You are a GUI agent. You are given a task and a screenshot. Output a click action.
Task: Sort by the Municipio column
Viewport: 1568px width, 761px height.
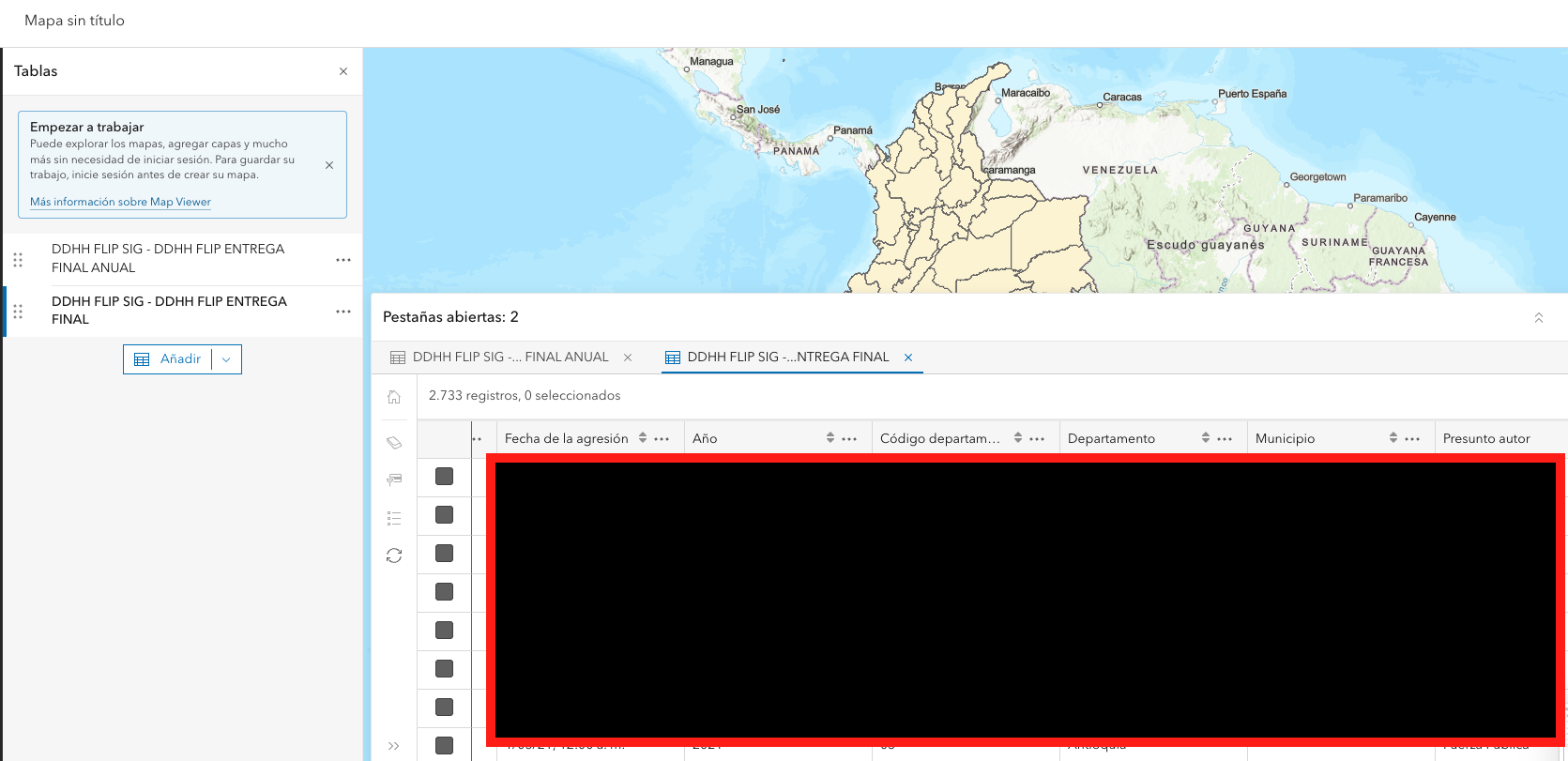pos(1393,438)
